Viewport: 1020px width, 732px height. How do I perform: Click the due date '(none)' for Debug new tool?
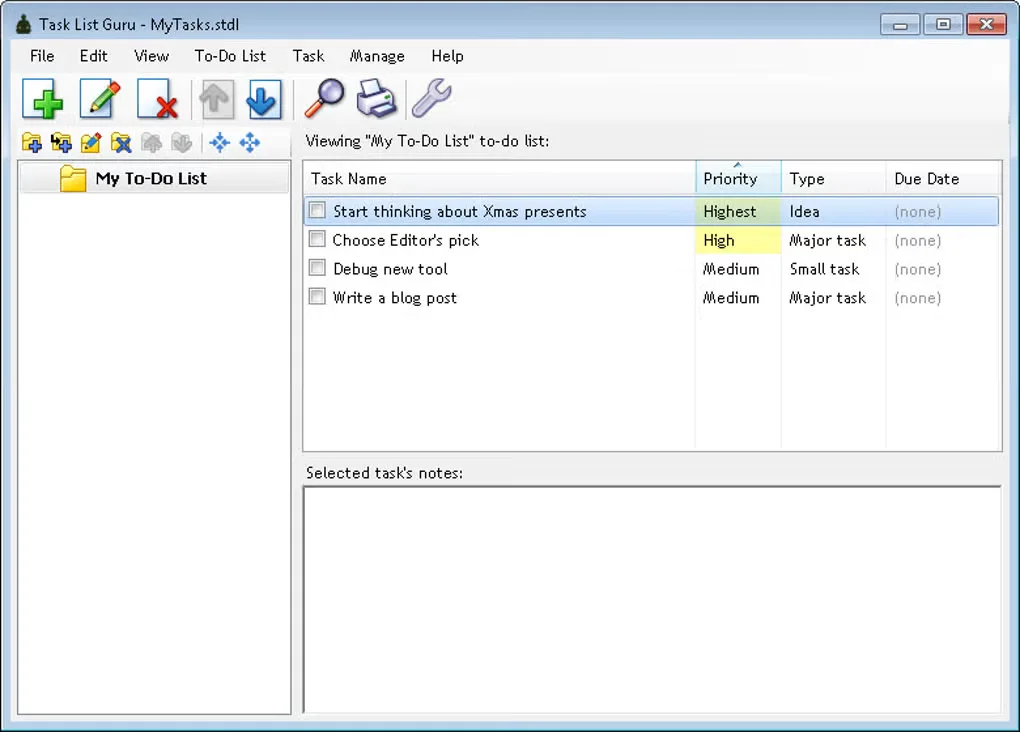pos(918,269)
